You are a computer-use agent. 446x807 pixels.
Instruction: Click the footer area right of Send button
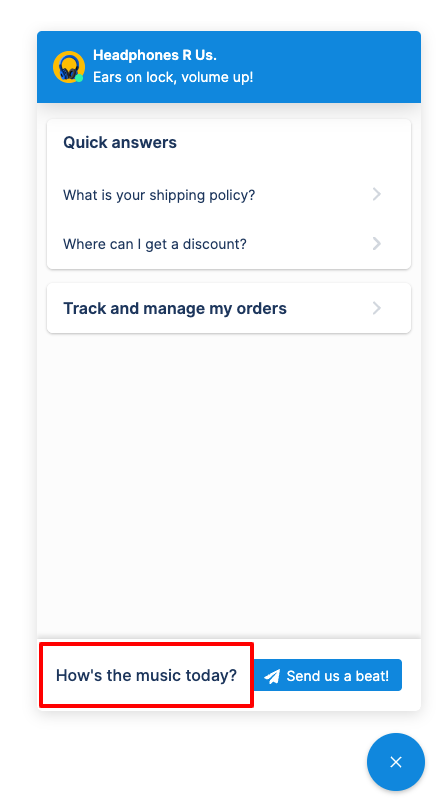coord(411,675)
